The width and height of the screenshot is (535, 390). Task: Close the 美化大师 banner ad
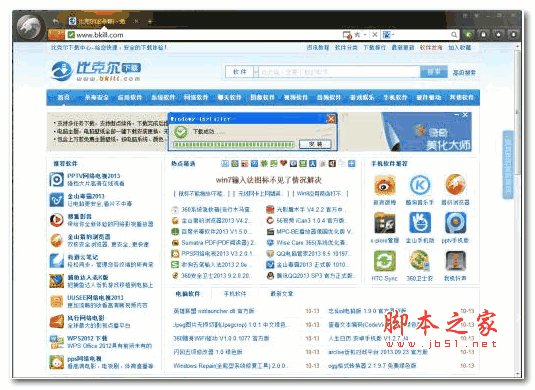pos(465,115)
